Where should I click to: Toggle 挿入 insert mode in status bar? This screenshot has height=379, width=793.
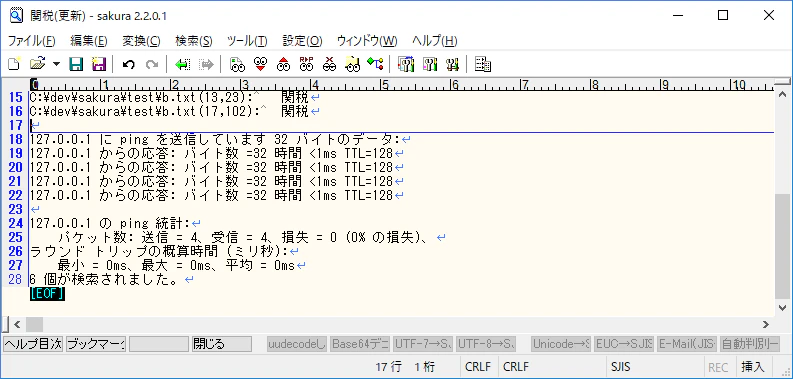pos(753,367)
